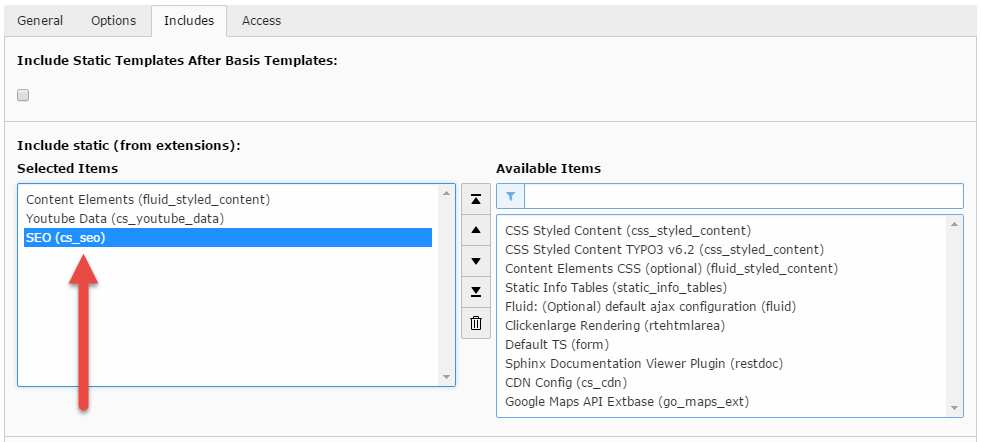Select Youtube Data (cs_youtube_data) item

tap(125, 218)
